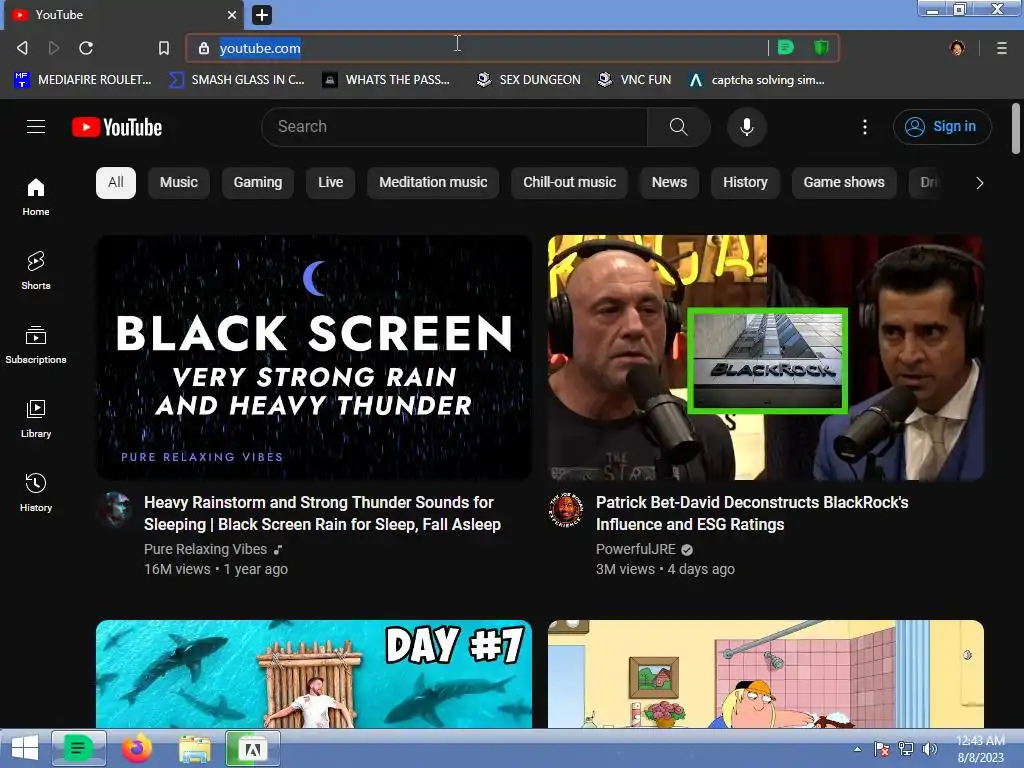
Task: Open Subscriptions in the sidebar
Action: coord(36,344)
